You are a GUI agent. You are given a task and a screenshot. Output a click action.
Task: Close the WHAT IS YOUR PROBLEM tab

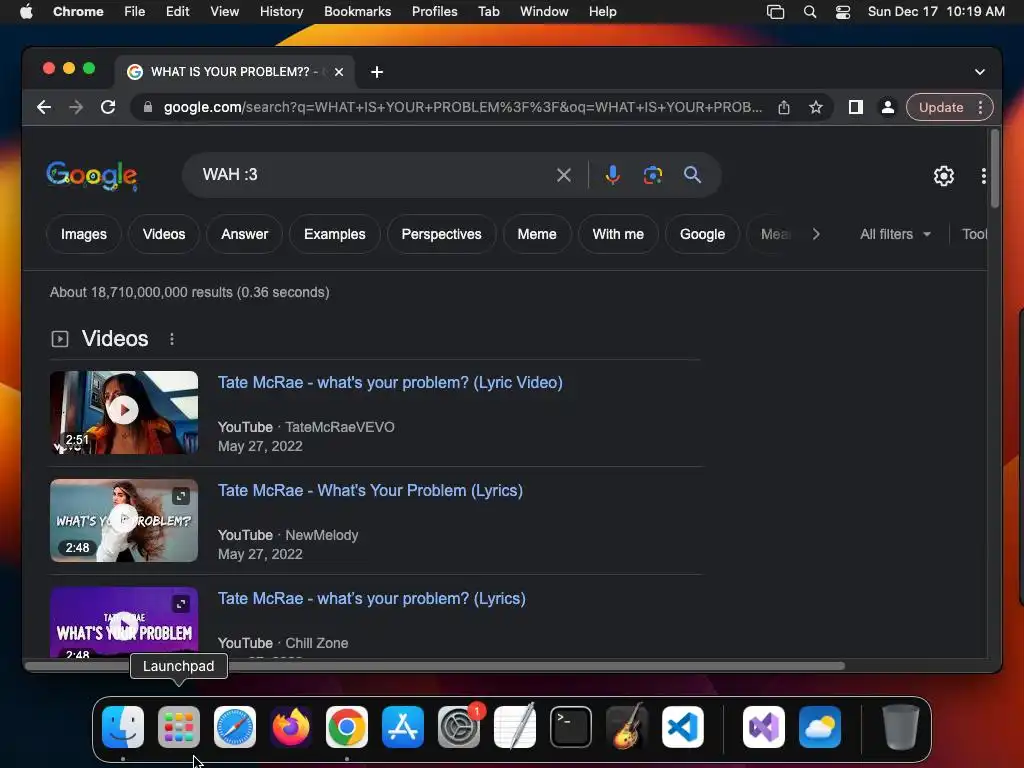click(x=339, y=72)
